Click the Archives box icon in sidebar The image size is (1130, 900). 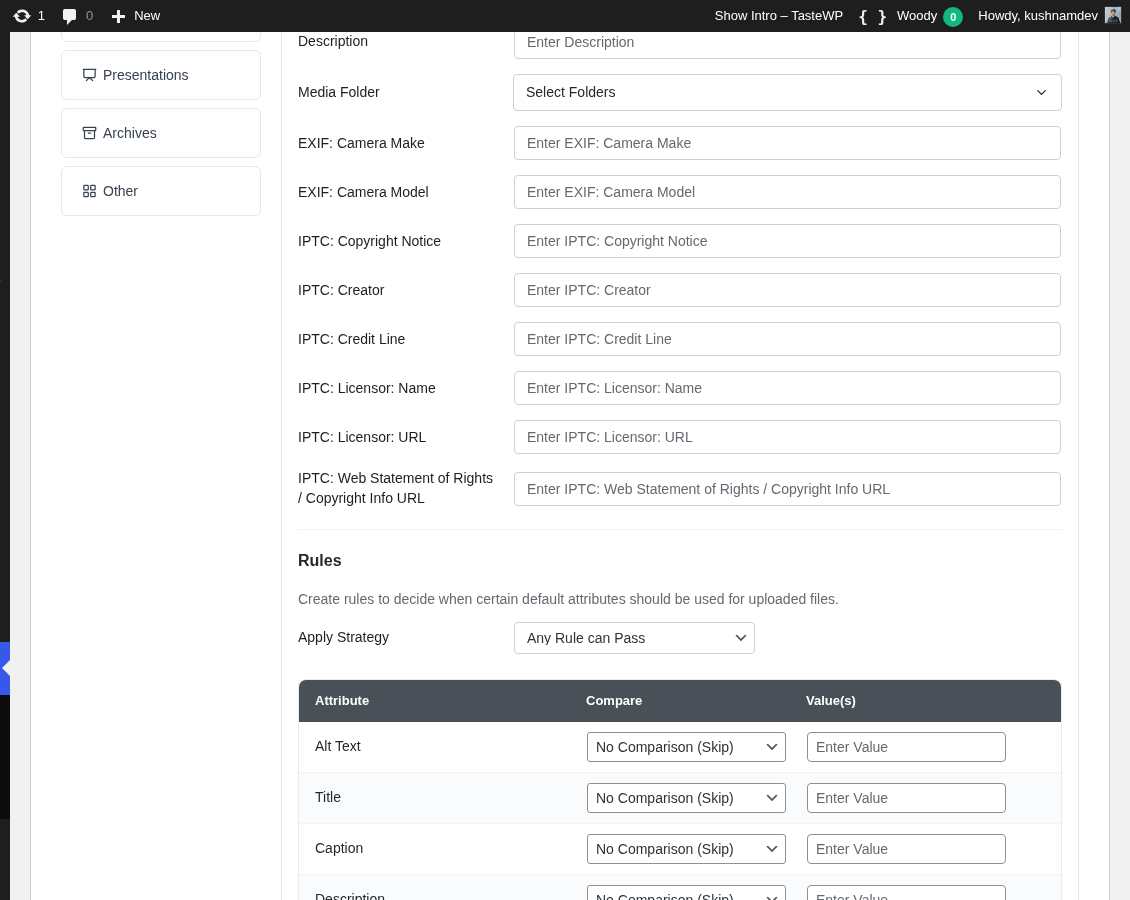pos(90,133)
